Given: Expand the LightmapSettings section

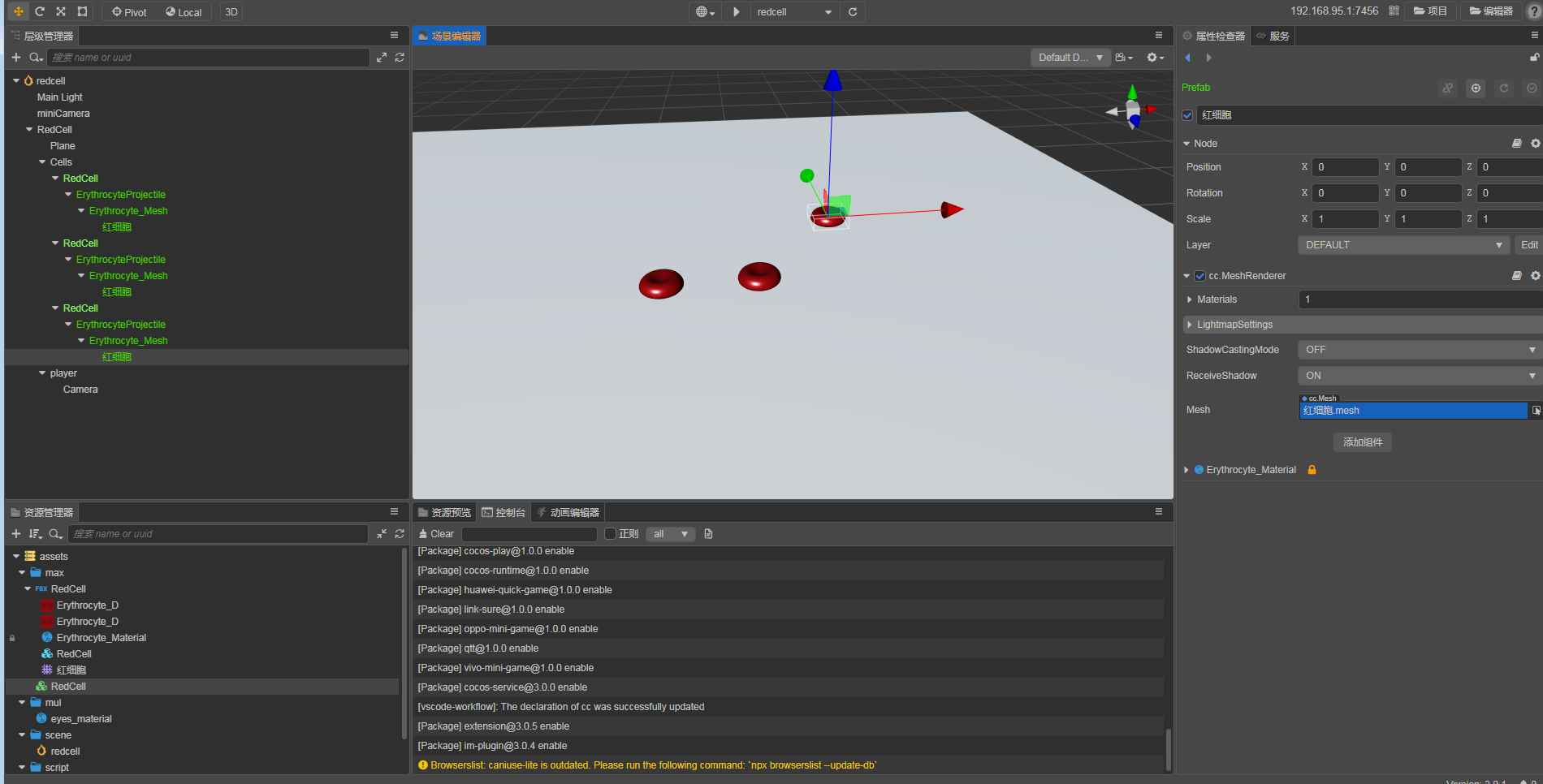Looking at the screenshot, I should pos(1190,325).
